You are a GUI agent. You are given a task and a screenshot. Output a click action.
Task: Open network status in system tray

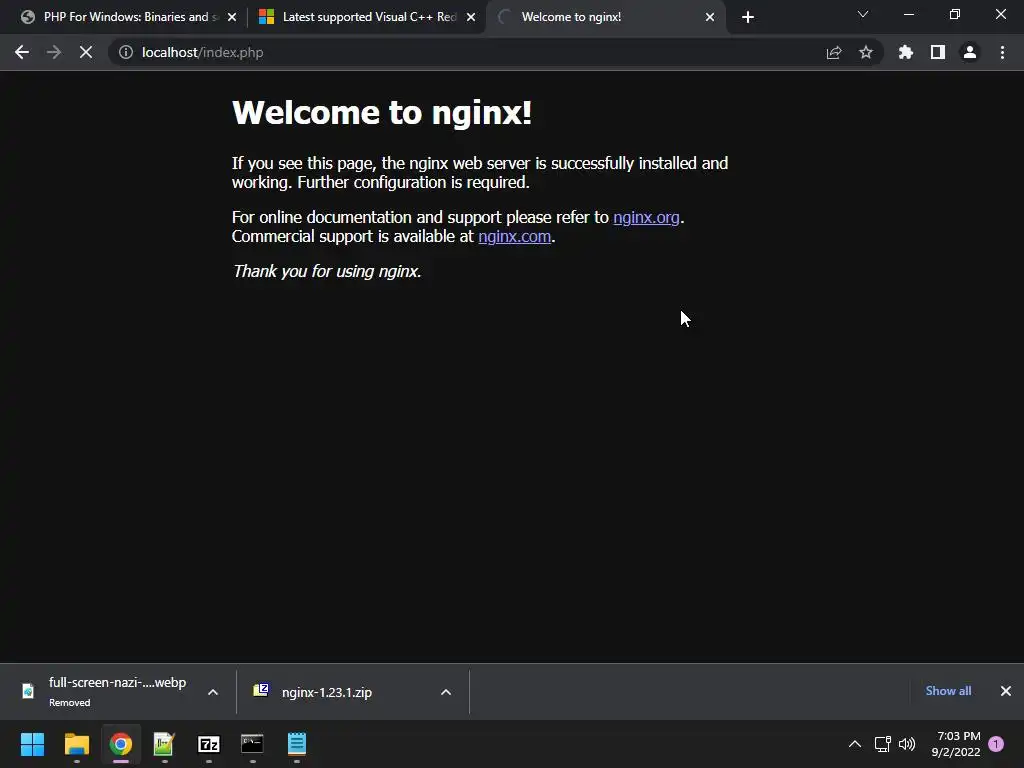(883, 744)
